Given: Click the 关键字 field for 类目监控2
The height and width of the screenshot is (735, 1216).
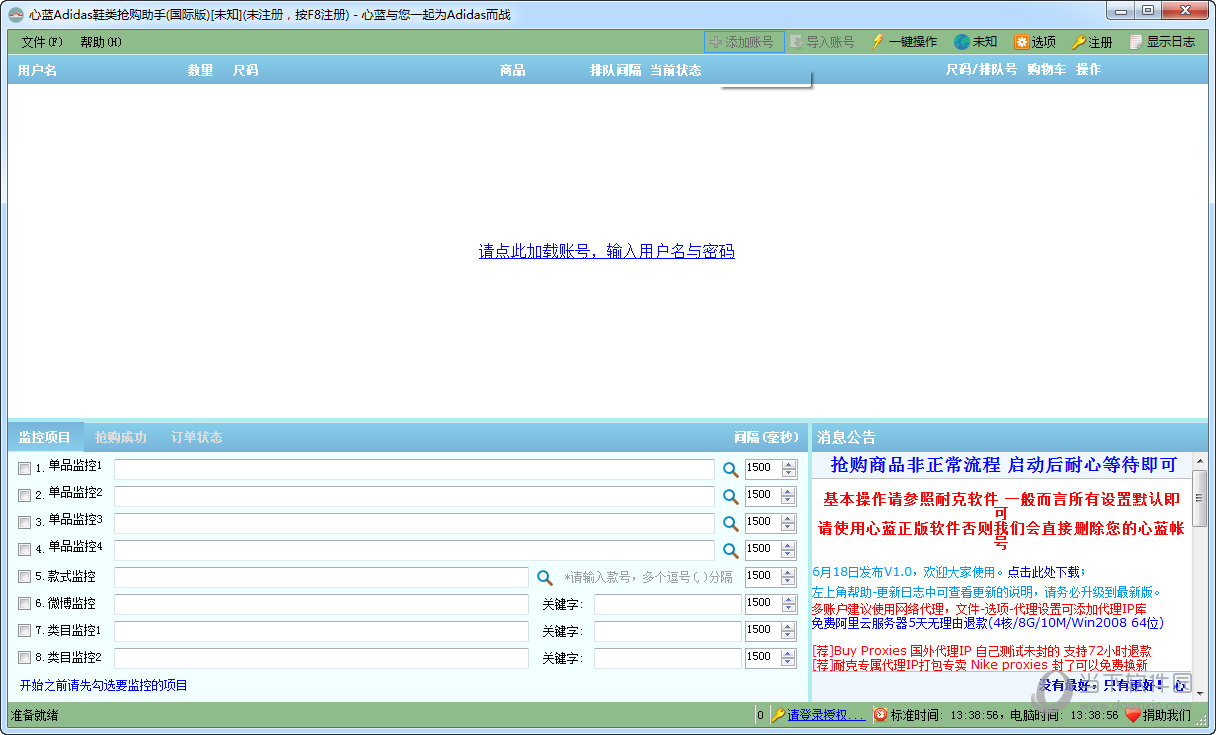Looking at the screenshot, I should coord(668,658).
